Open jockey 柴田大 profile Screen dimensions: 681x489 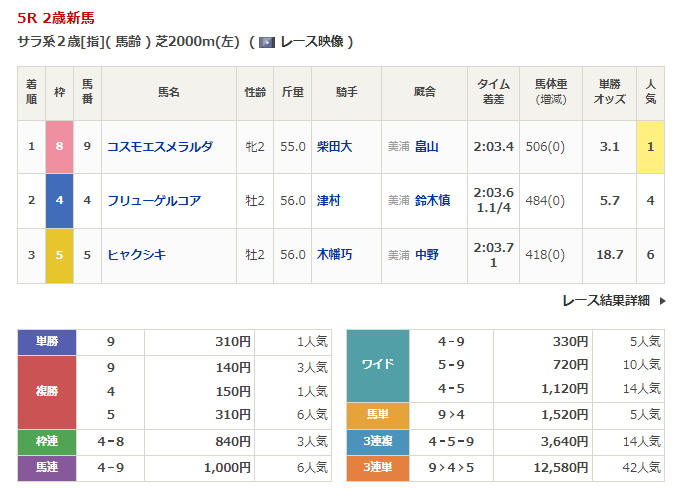coord(334,146)
